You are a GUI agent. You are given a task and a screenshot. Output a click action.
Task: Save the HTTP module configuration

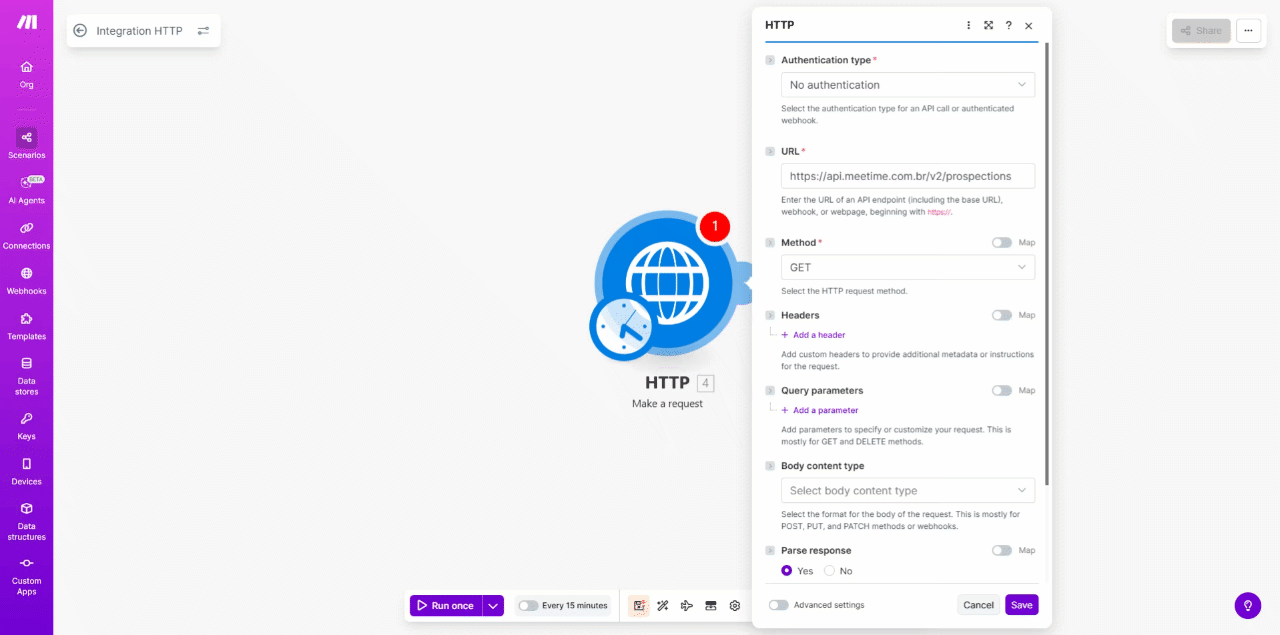tap(1021, 605)
